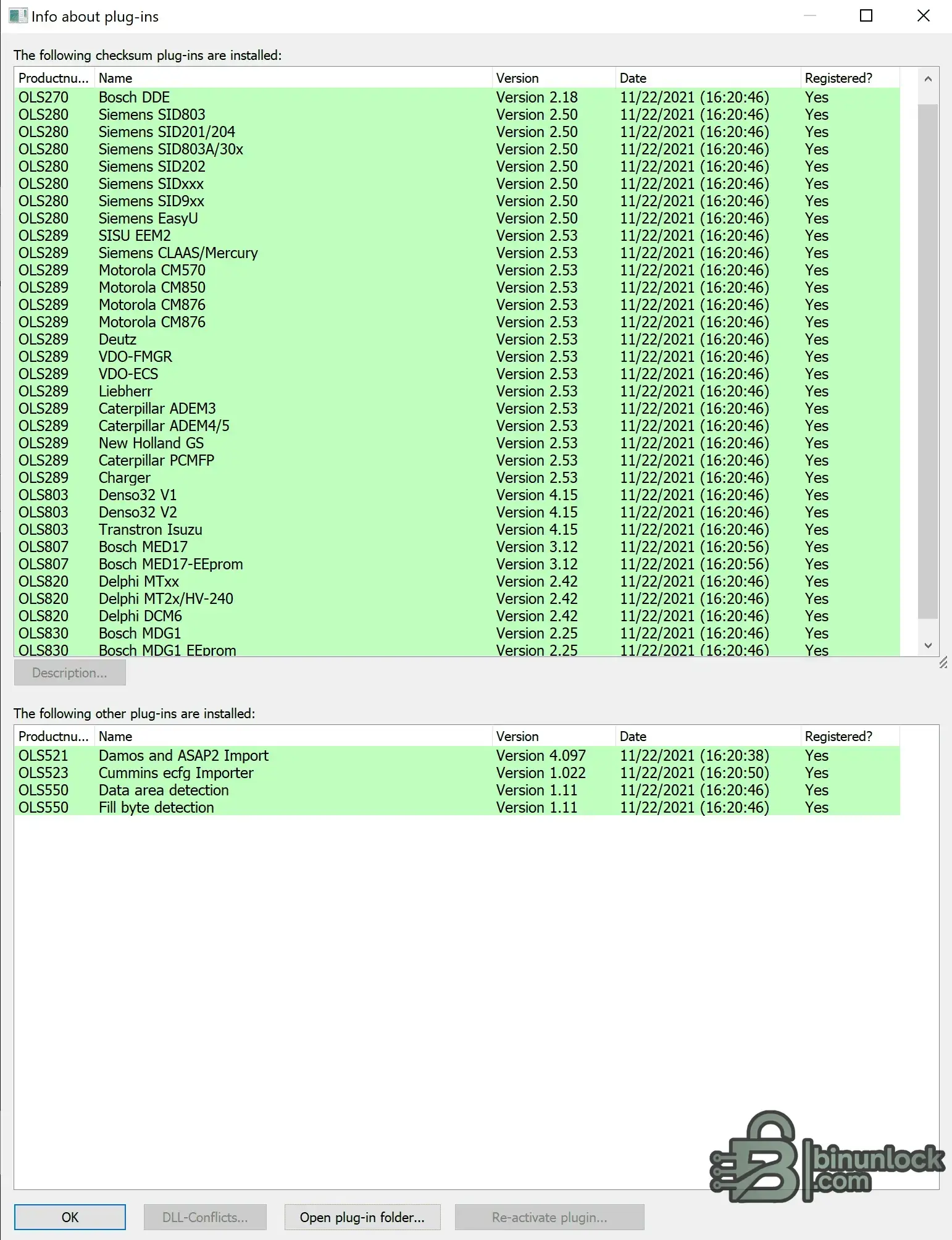Click Registered? header in checksum plug-ins list

tap(850, 78)
